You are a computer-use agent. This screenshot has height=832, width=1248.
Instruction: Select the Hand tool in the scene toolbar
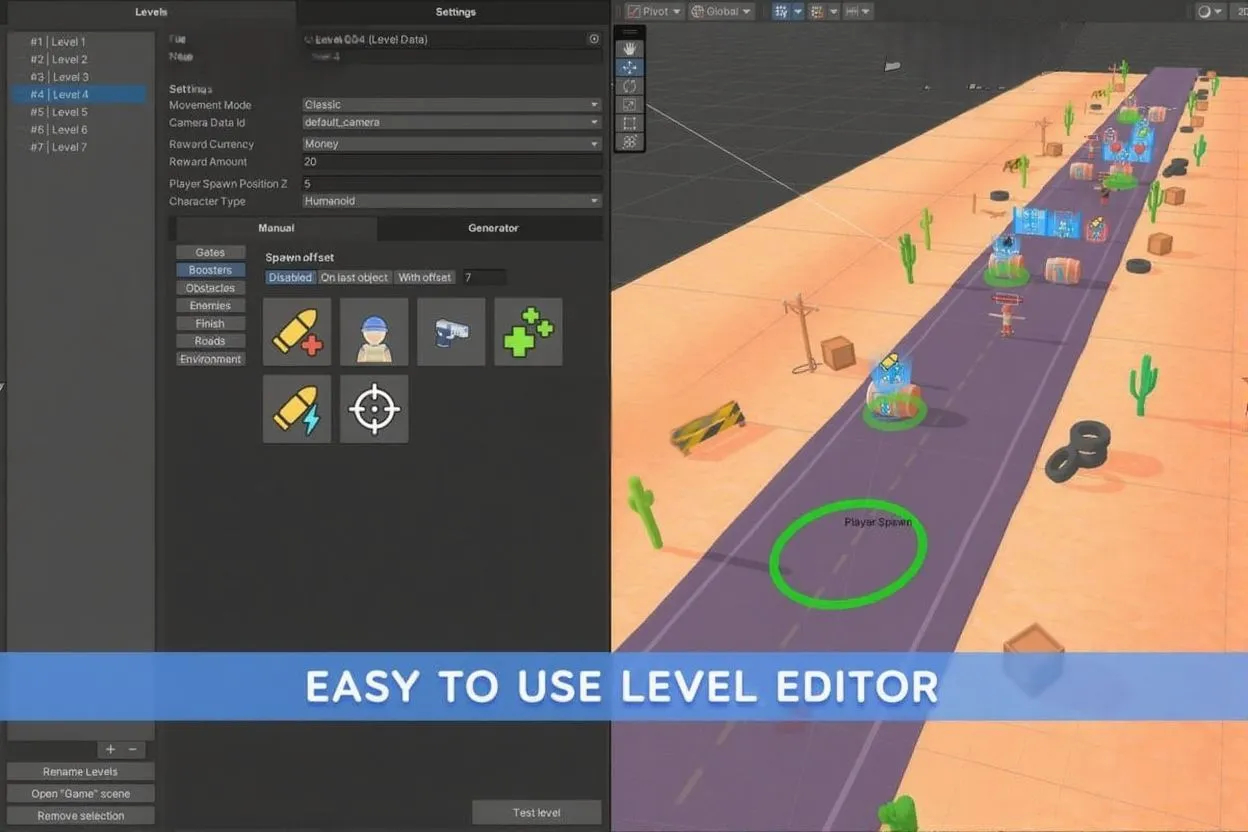click(630, 47)
